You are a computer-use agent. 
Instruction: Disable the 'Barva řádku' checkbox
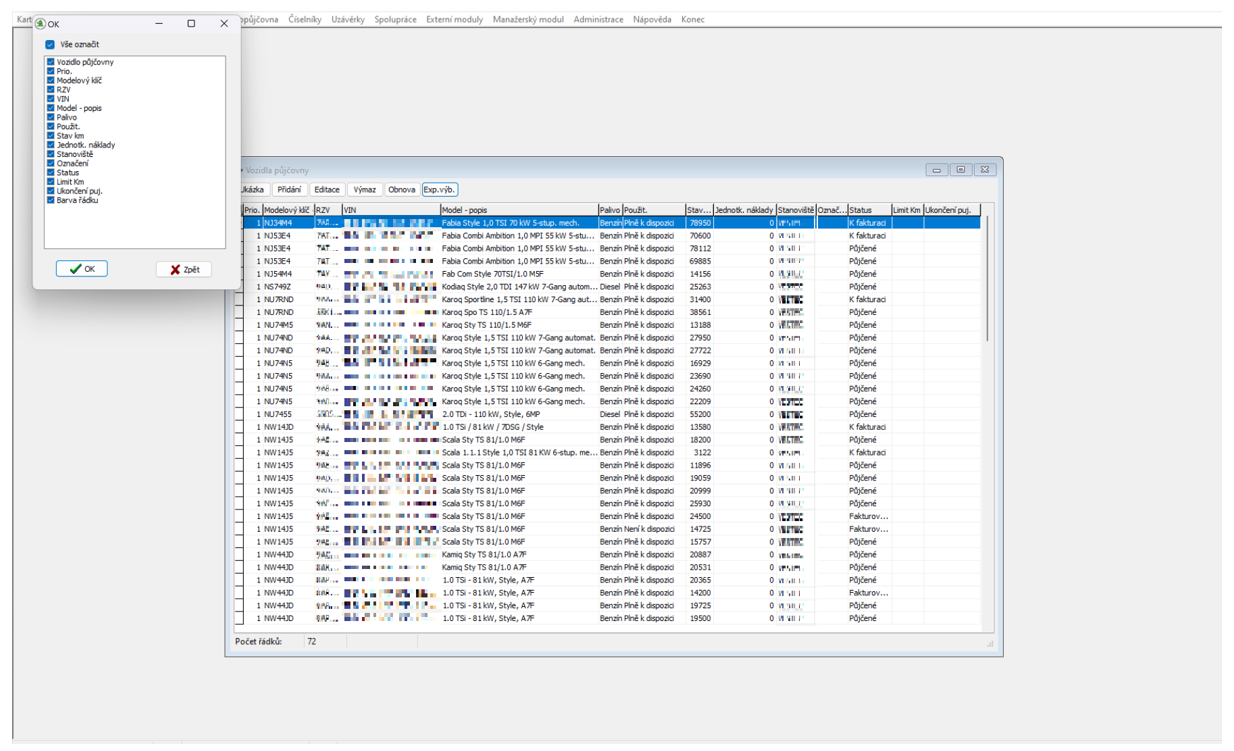51,200
